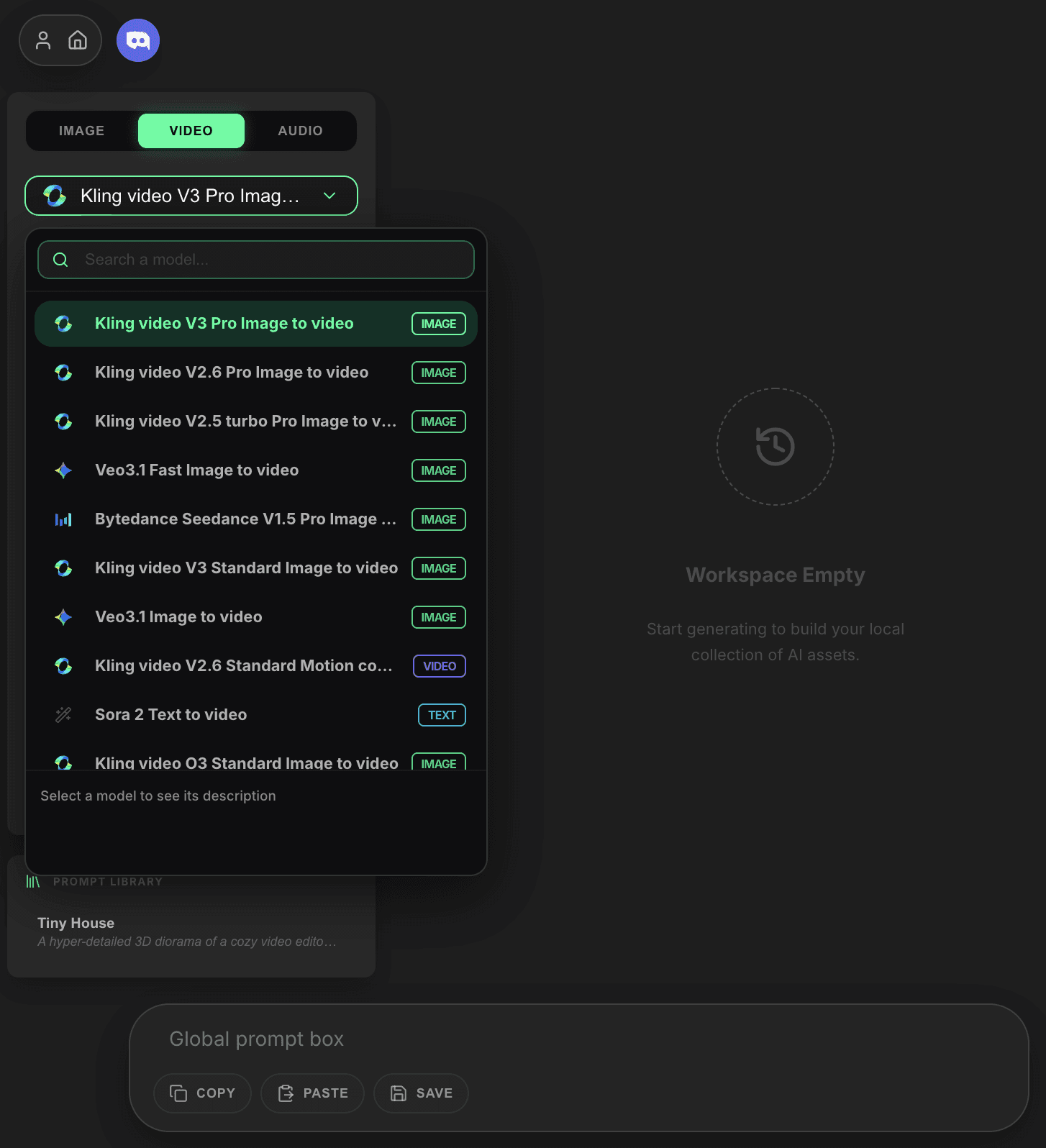Click the chevron on the model selector
1046x1148 pixels.
pyautogui.click(x=329, y=196)
